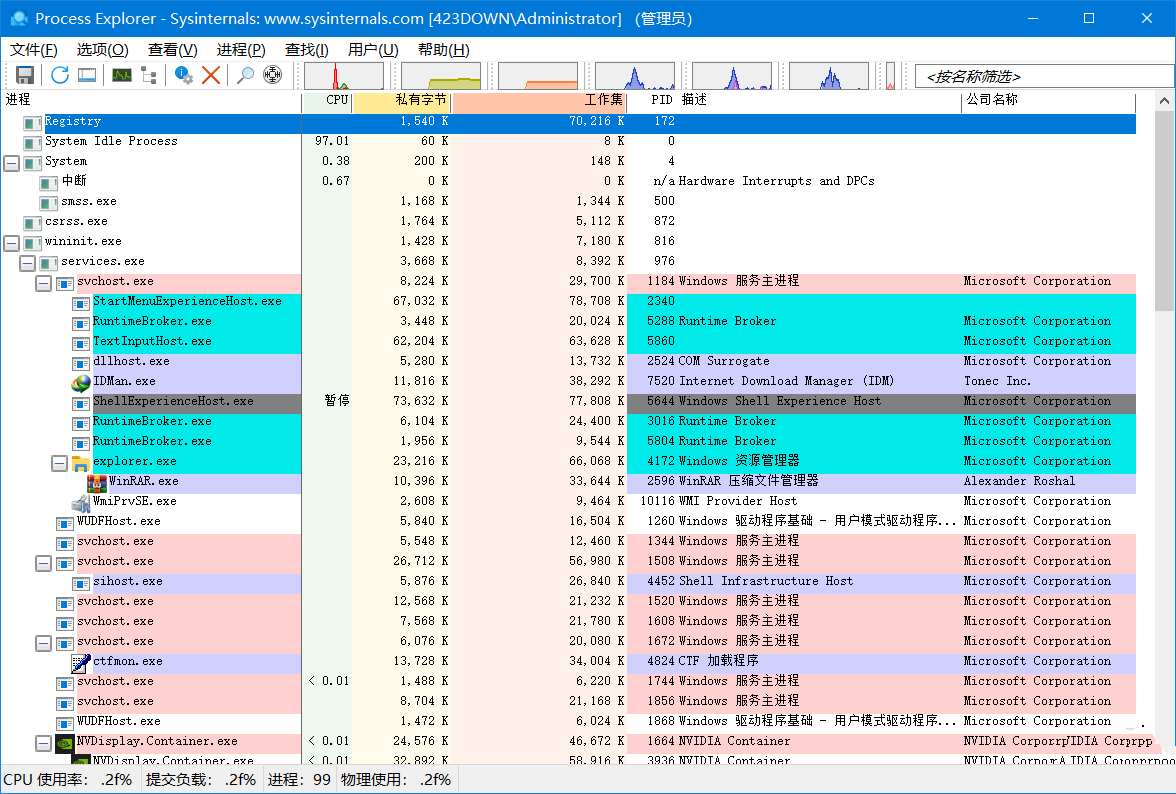
Task: Click the CPU usage history mini graph
Action: (x=343, y=74)
